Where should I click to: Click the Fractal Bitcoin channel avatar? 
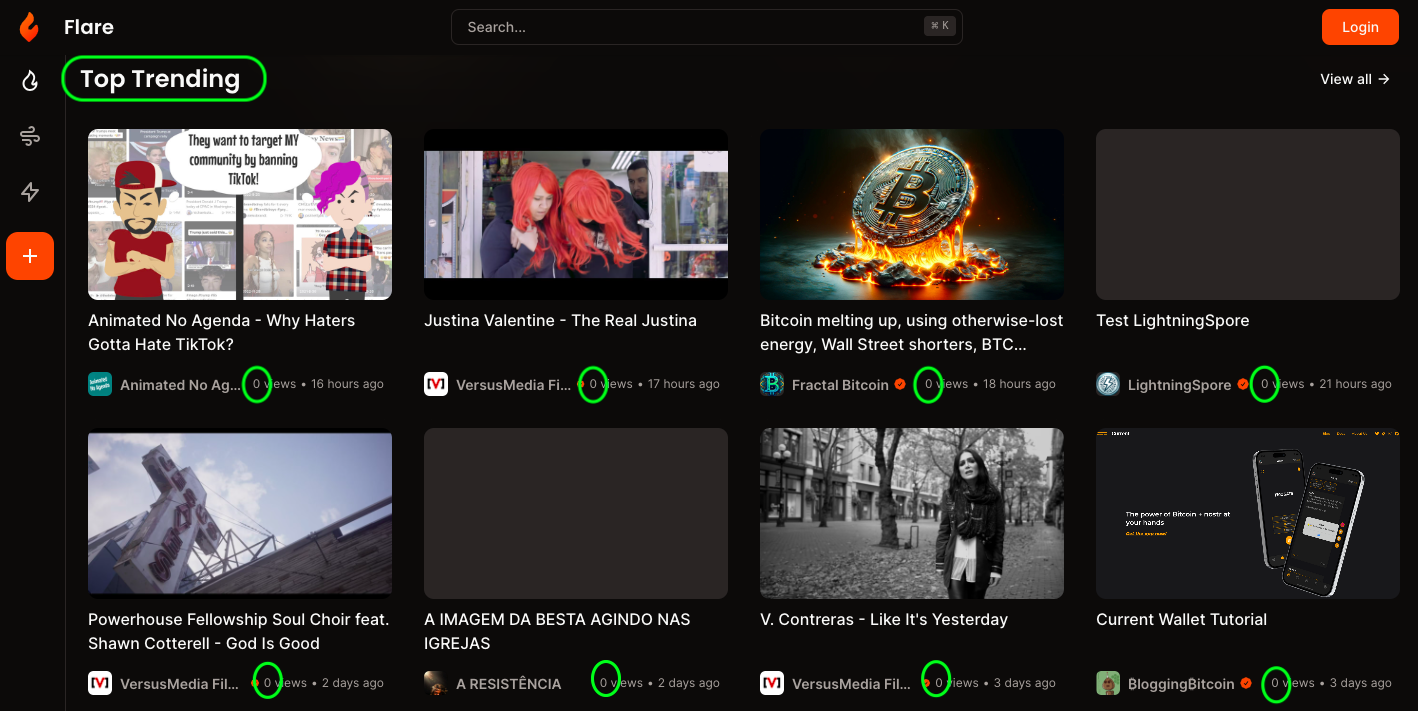coord(772,384)
